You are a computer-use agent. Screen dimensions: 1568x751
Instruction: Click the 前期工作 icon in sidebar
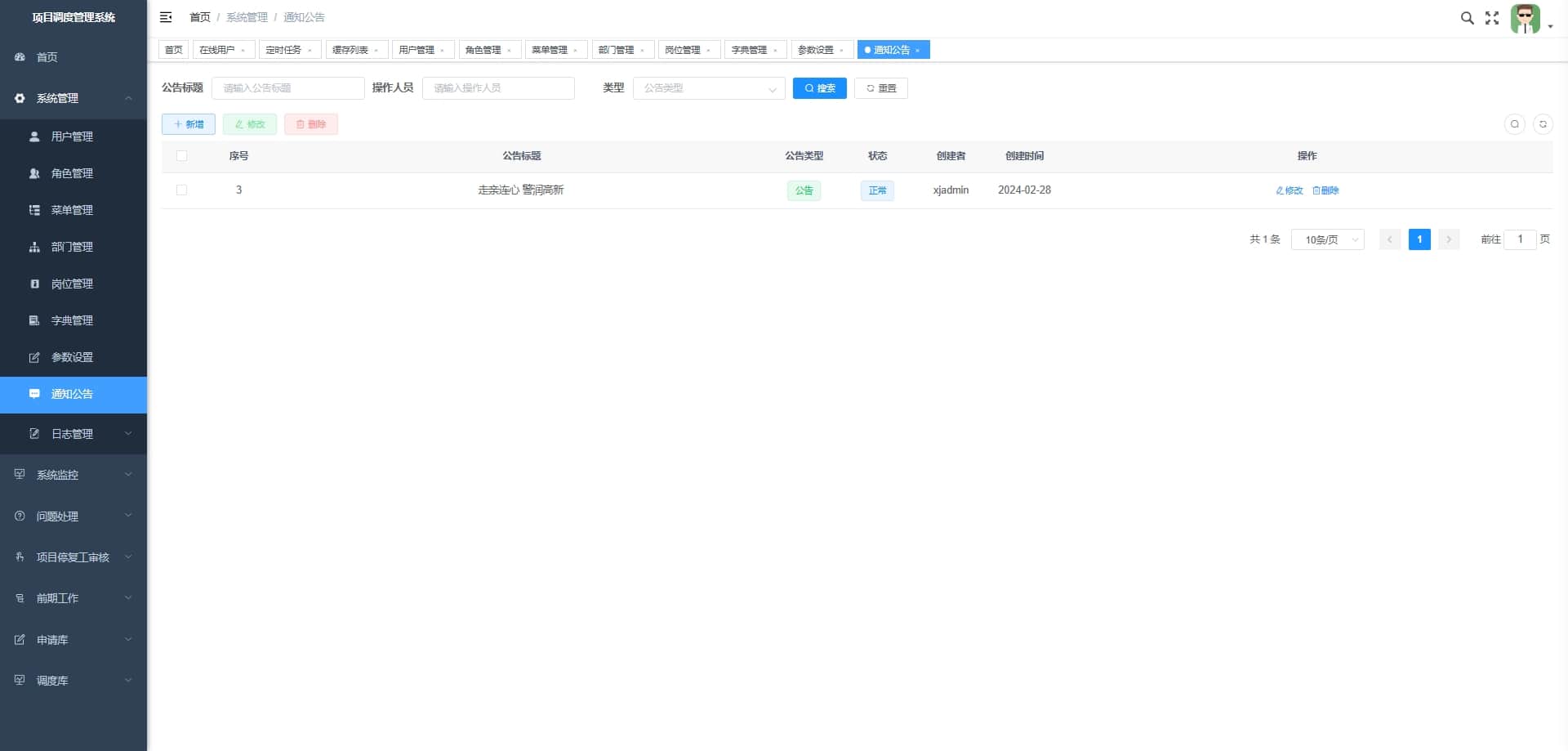click(x=20, y=598)
